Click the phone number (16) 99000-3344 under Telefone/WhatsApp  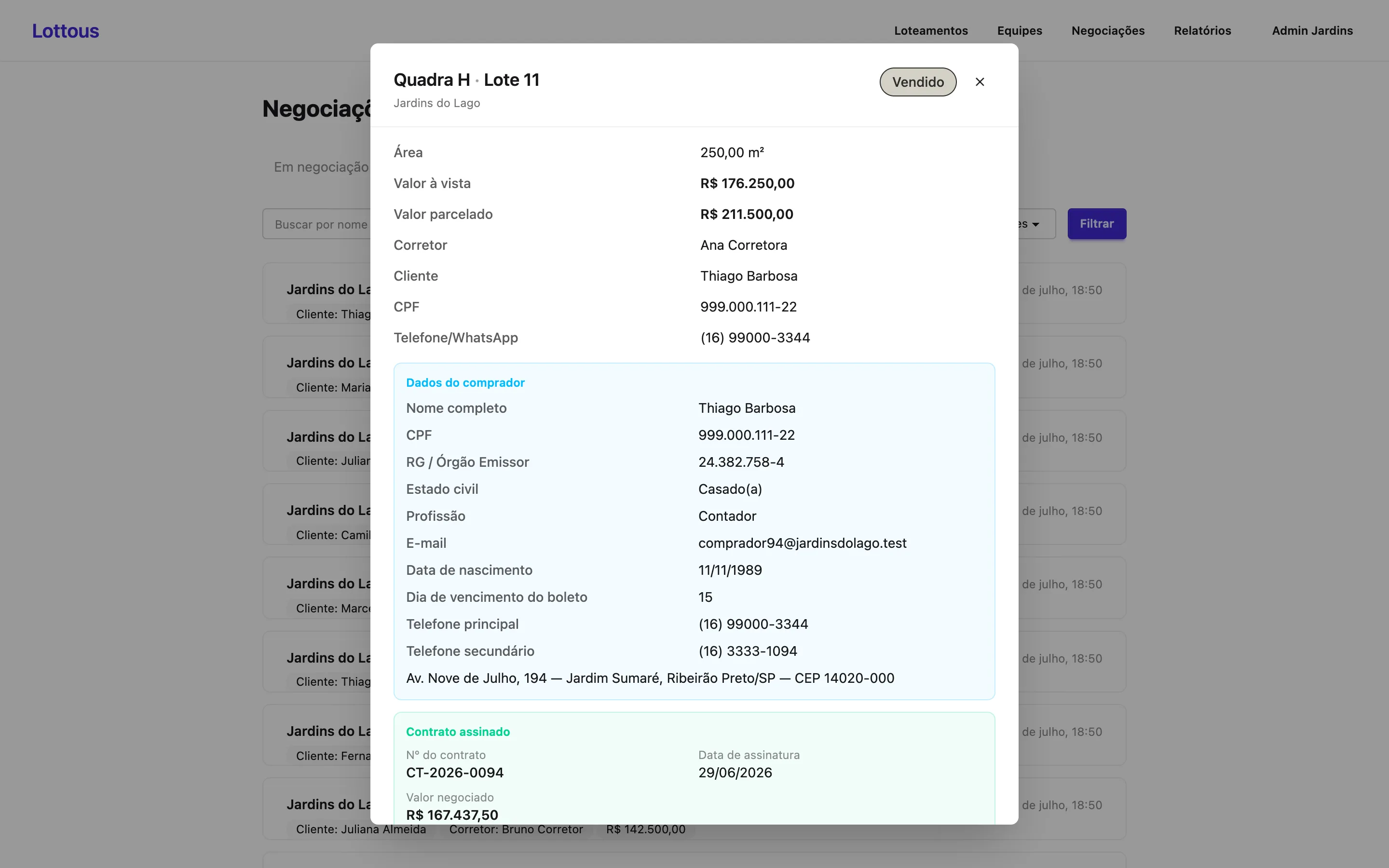(x=755, y=338)
